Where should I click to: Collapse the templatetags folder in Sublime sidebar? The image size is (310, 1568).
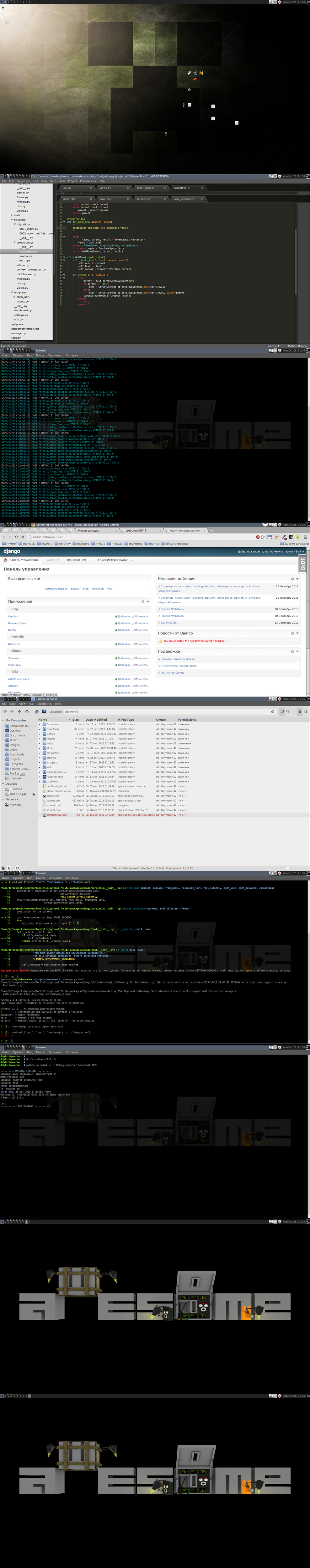(x=15, y=243)
